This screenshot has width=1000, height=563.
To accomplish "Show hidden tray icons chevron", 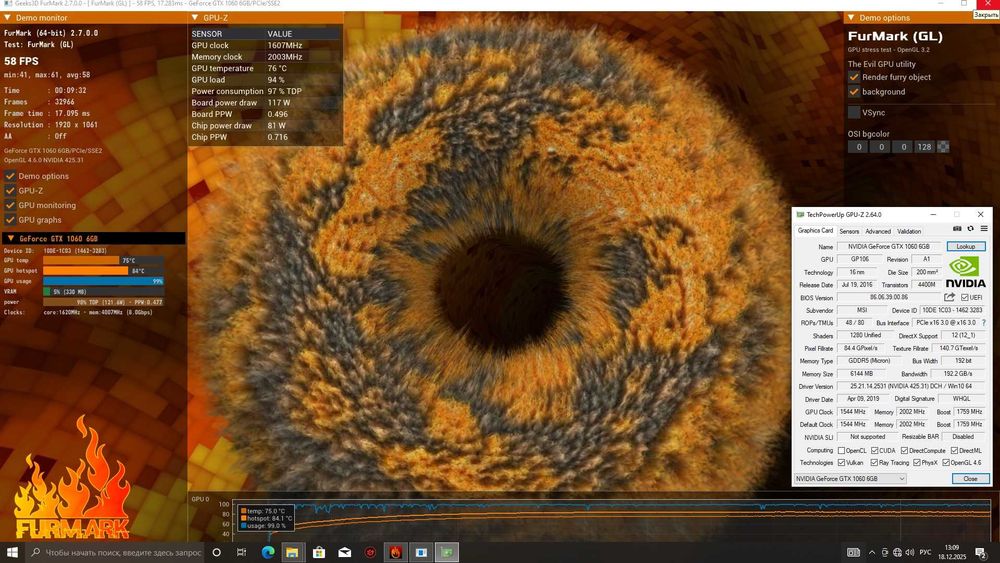I will coord(871,552).
